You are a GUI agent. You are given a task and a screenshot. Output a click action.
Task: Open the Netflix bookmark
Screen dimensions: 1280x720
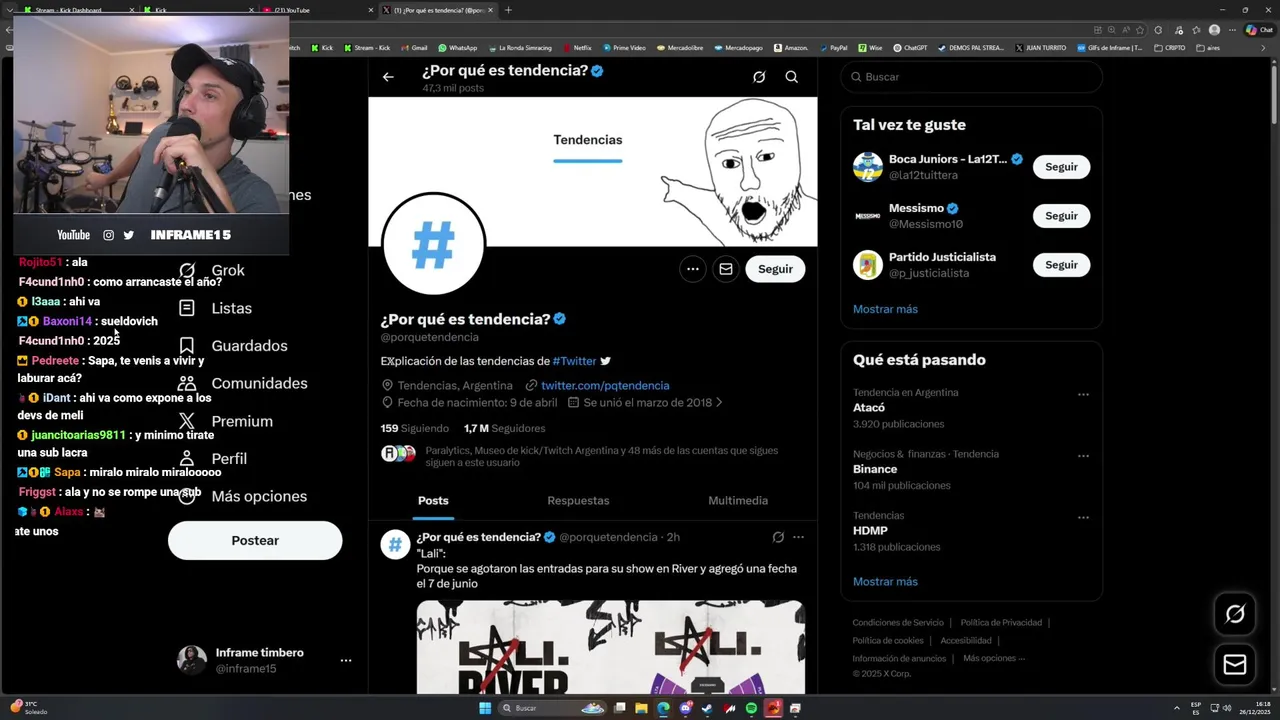(577, 48)
